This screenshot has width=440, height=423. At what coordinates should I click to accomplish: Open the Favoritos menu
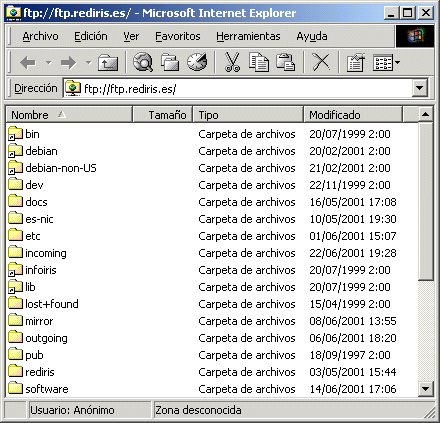(178, 36)
